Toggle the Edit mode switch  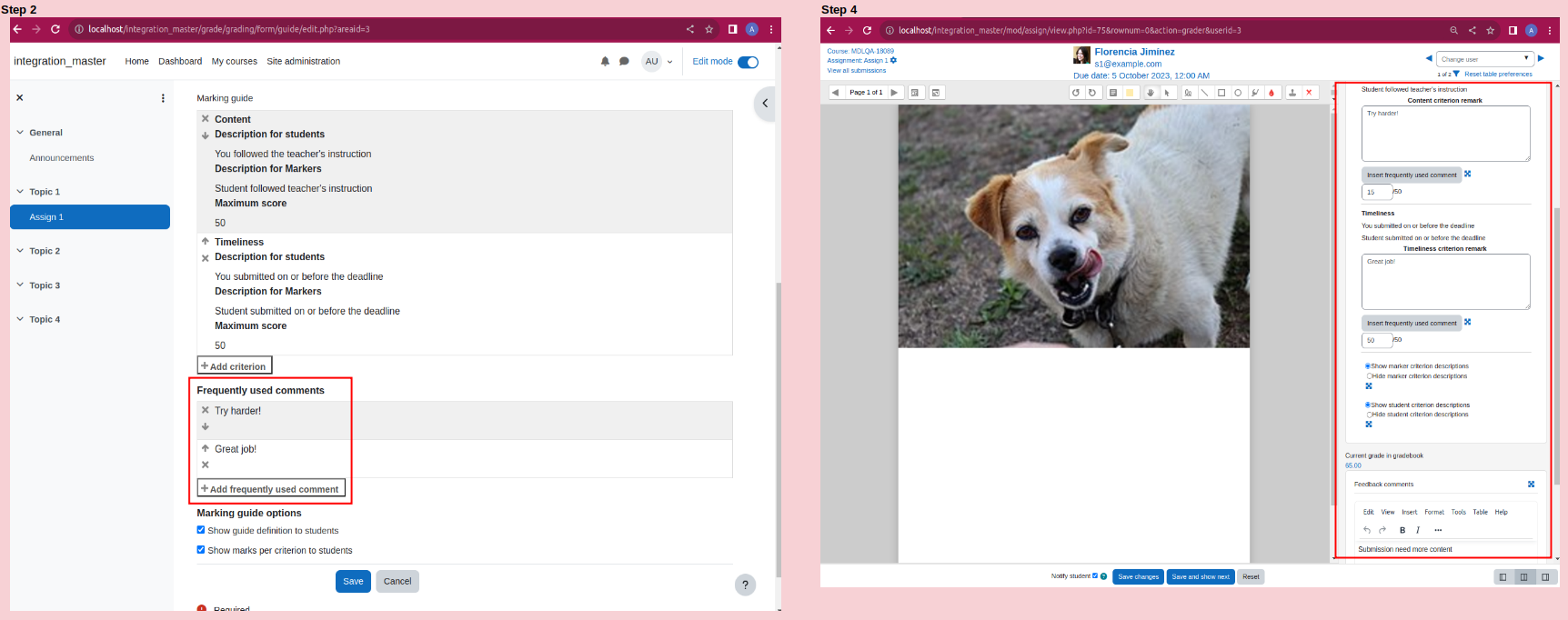[x=748, y=62]
